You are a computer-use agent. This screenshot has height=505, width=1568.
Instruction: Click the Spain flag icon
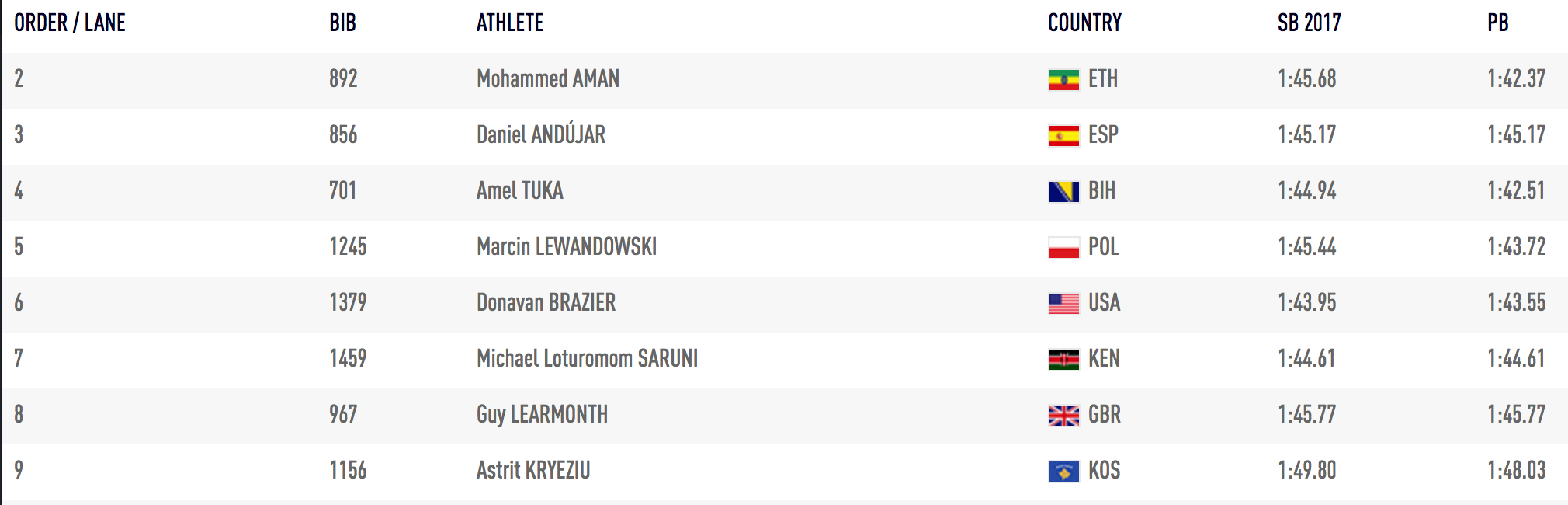point(1063,136)
